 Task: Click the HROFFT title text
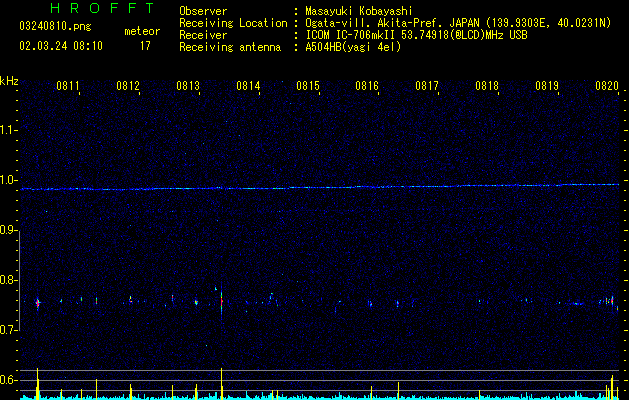pos(103,8)
